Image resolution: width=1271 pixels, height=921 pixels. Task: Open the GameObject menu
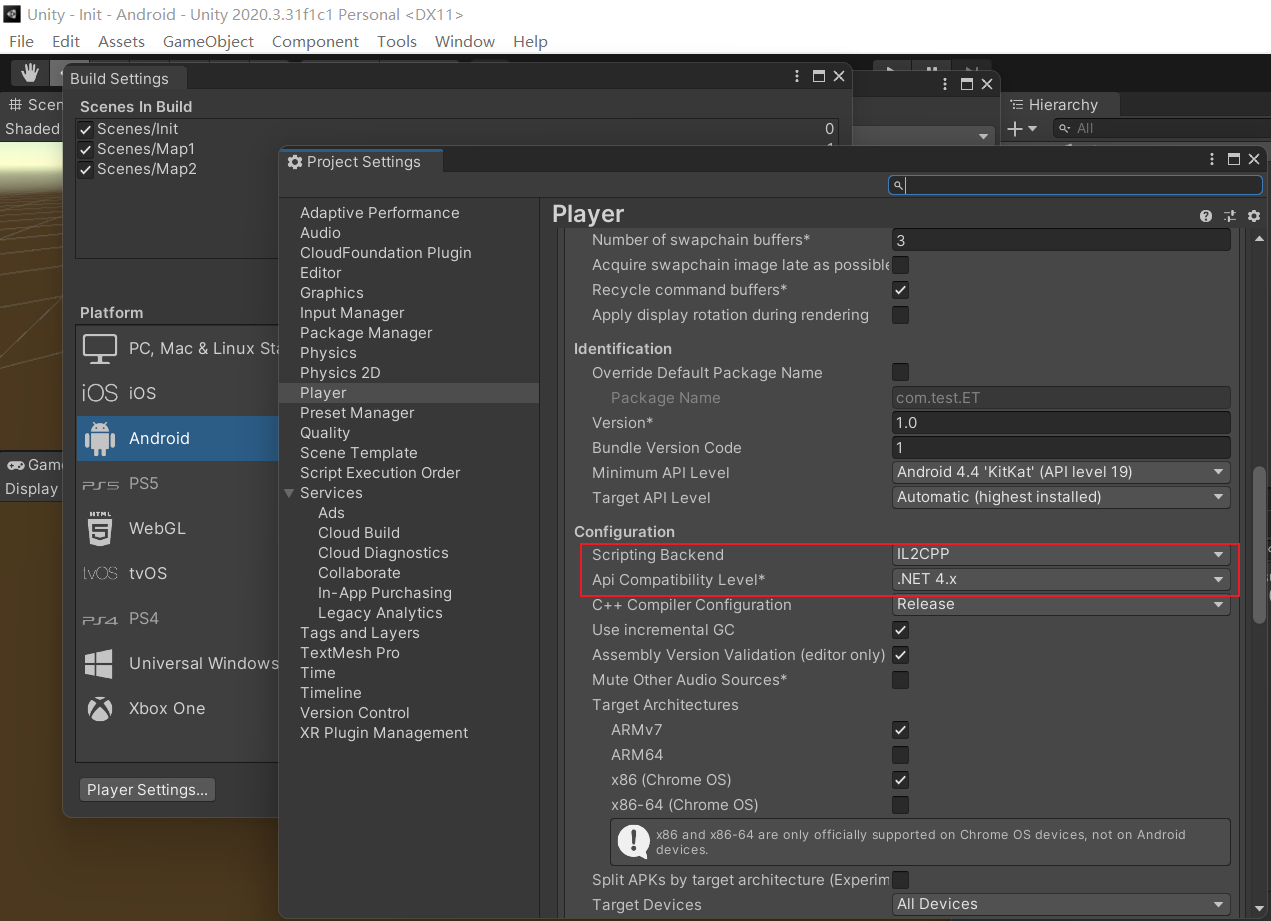tap(208, 42)
